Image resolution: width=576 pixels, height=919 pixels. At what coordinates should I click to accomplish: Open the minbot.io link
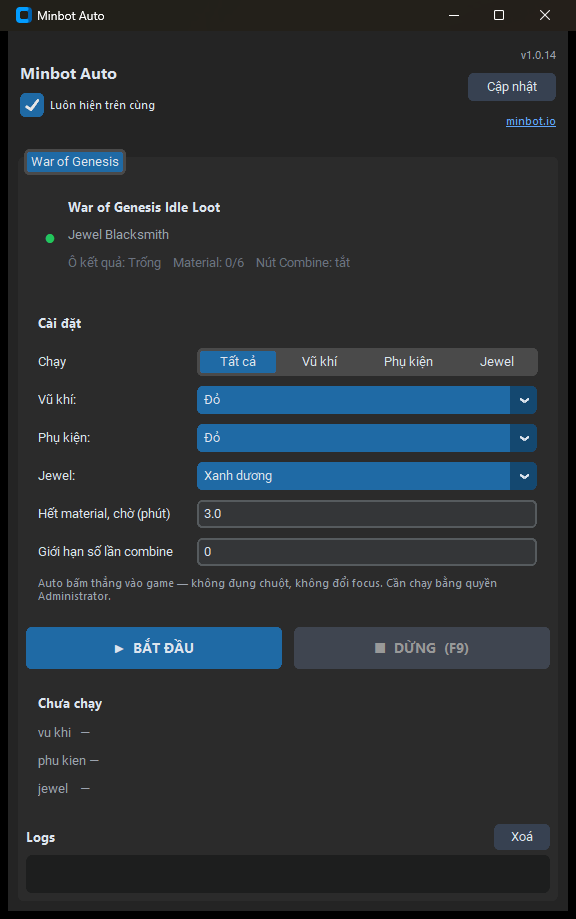pyautogui.click(x=530, y=121)
